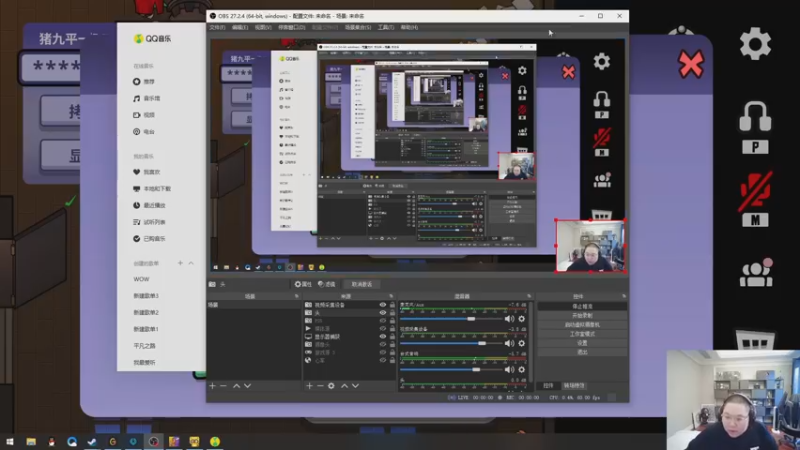Viewport: 800px width, 450px height.
Task: Remove source with minus in OBS sources panel
Action: pos(320,386)
